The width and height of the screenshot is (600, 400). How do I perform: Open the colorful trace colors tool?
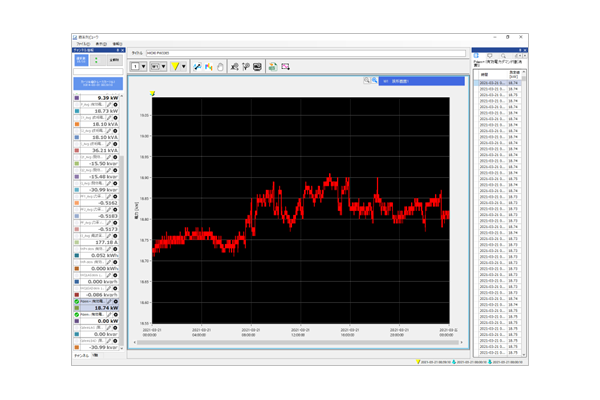point(209,67)
